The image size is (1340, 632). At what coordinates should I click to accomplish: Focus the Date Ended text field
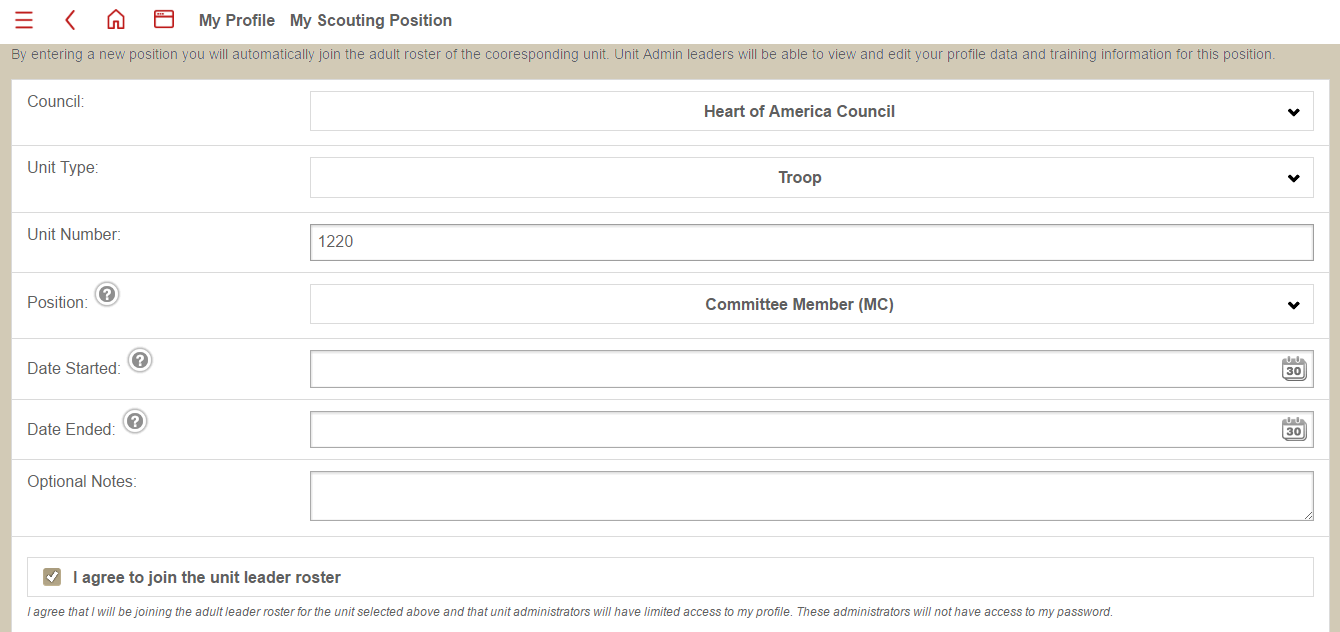pyautogui.click(x=795, y=430)
